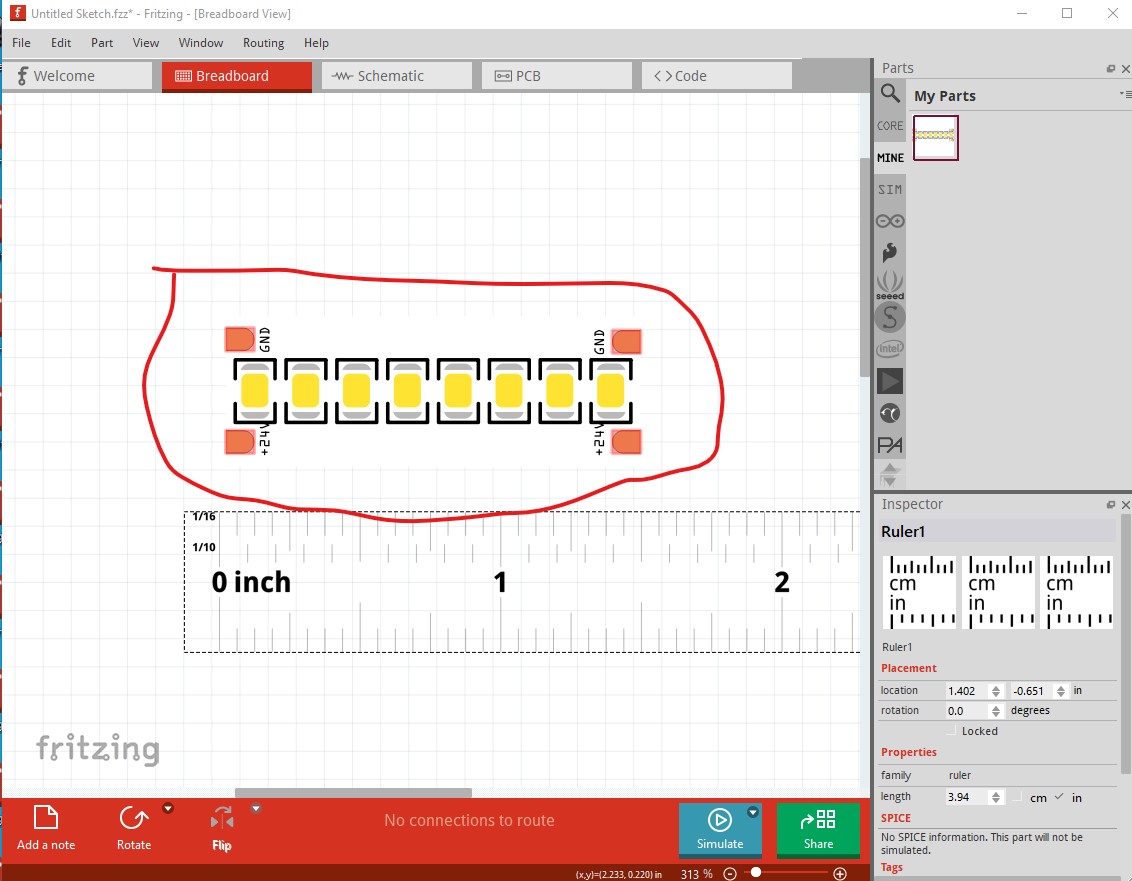Switch to the Welcome tab
The width and height of the screenshot is (1132, 881).
click(77, 76)
